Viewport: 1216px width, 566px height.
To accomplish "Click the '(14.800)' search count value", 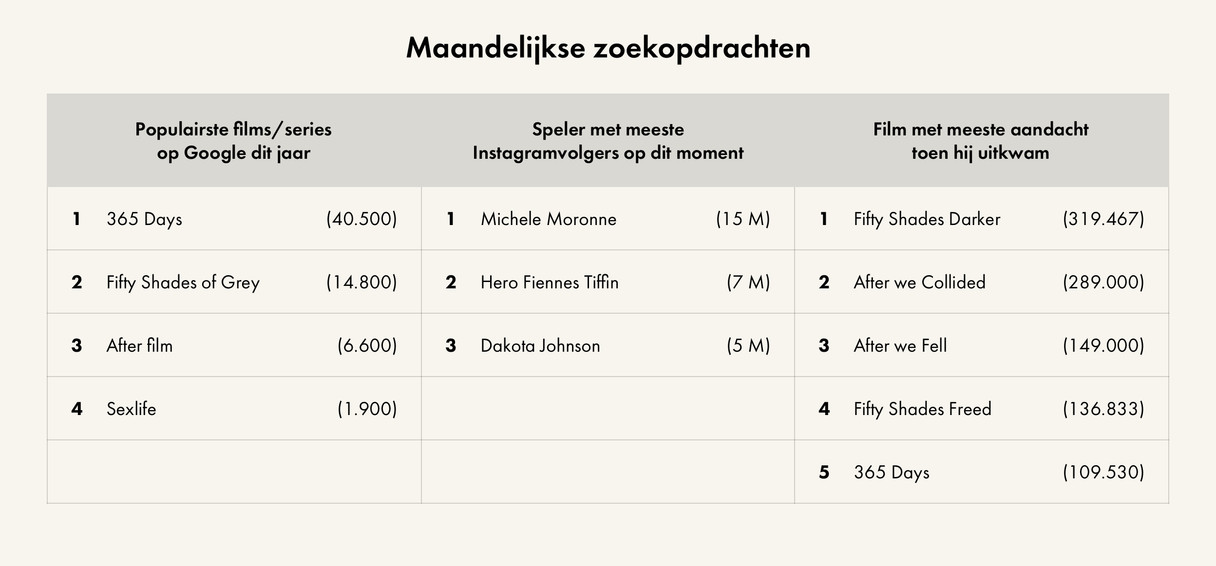I will tap(361, 282).
